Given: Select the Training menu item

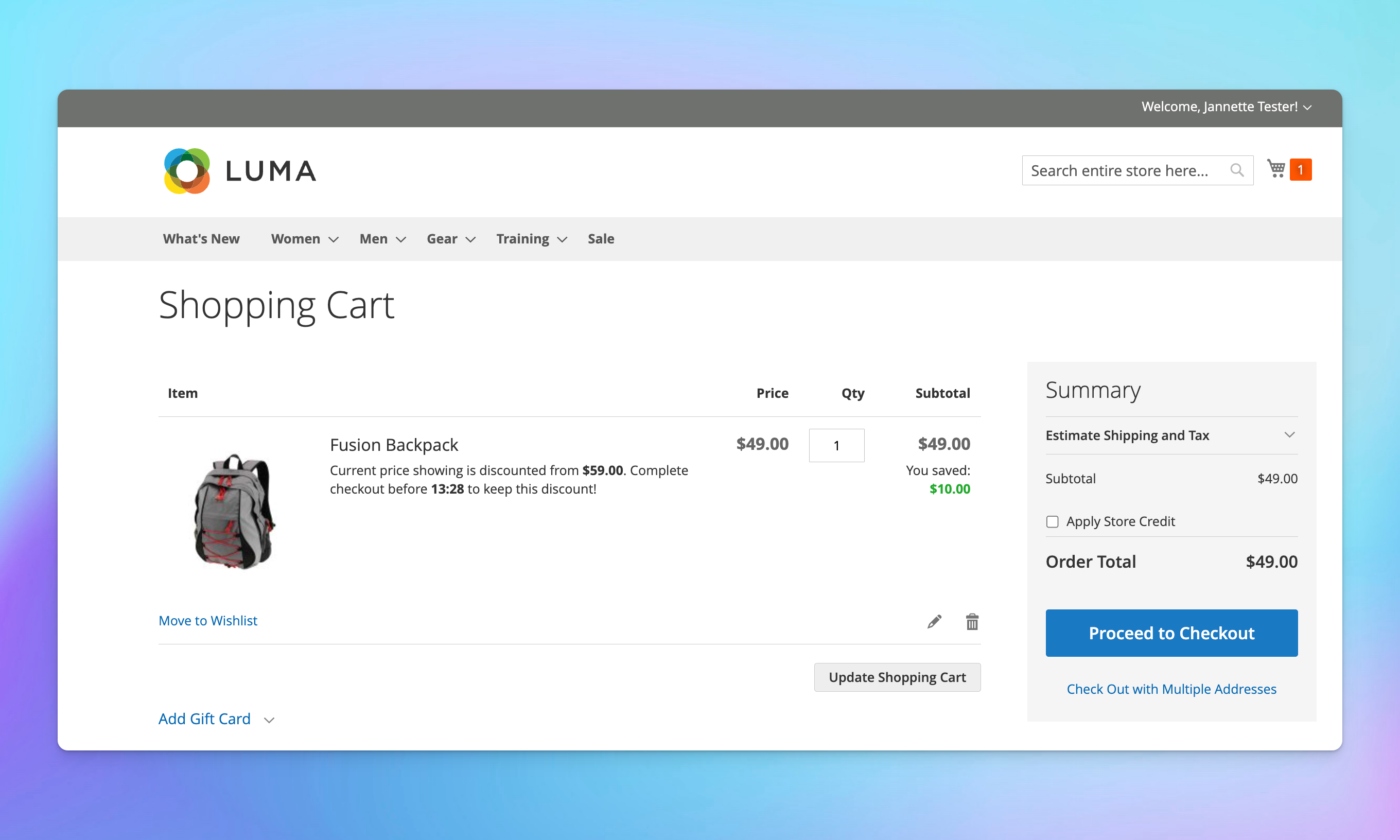Looking at the screenshot, I should click(523, 238).
